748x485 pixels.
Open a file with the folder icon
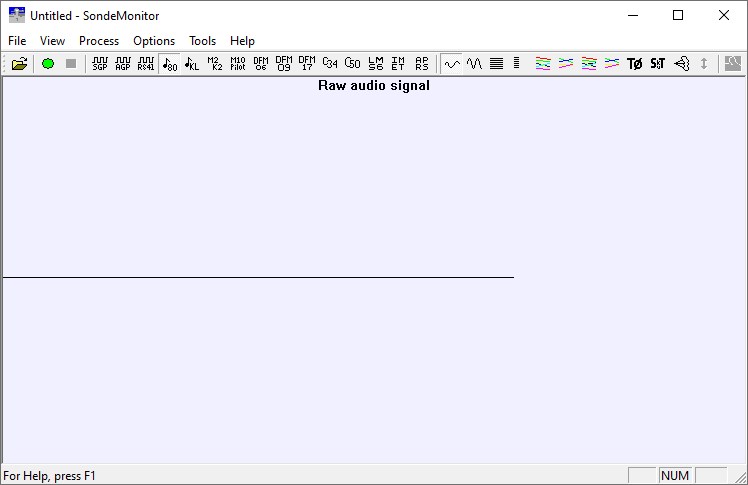(x=20, y=63)
